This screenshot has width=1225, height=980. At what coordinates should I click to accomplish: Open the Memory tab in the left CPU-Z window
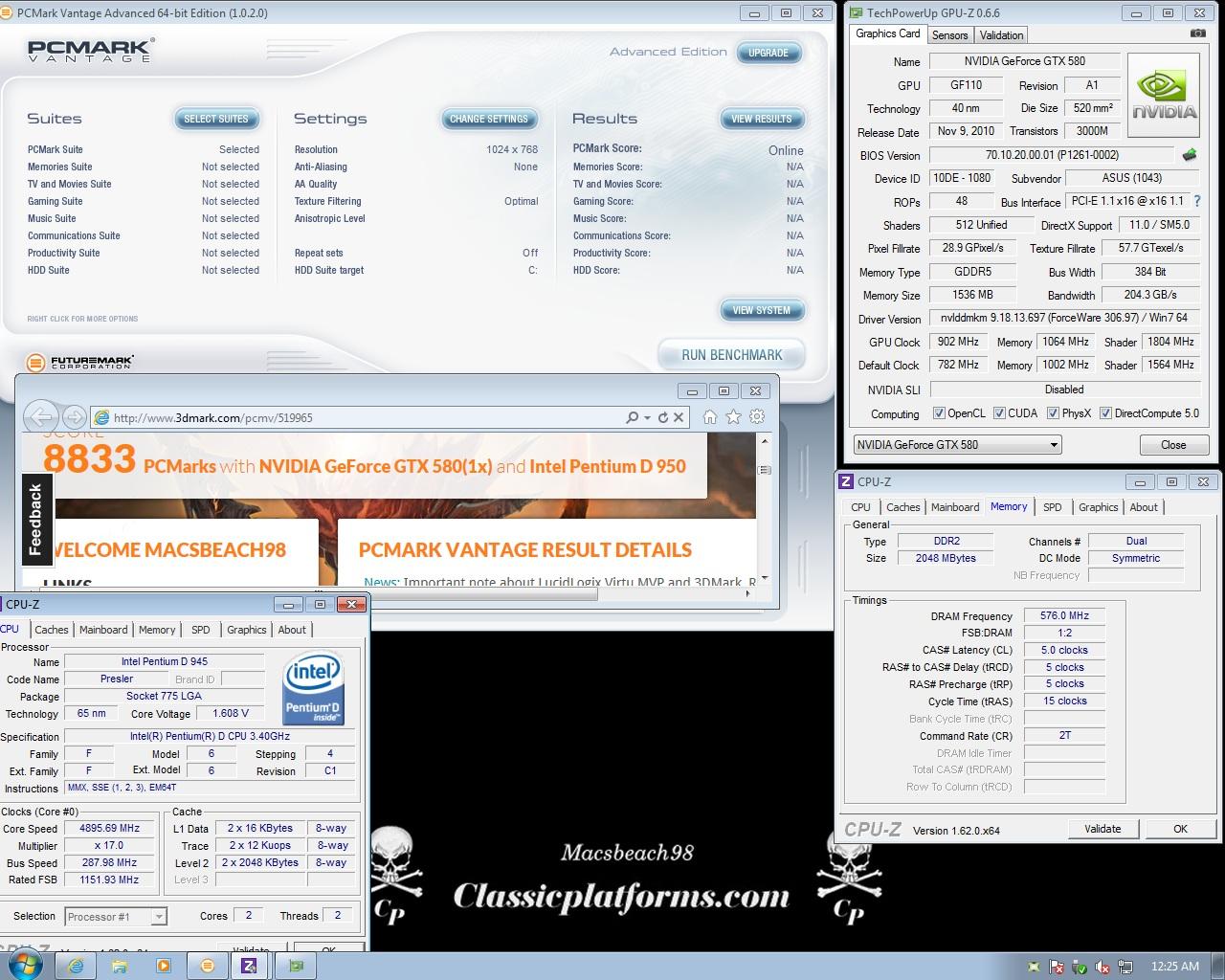click(157, 630)
